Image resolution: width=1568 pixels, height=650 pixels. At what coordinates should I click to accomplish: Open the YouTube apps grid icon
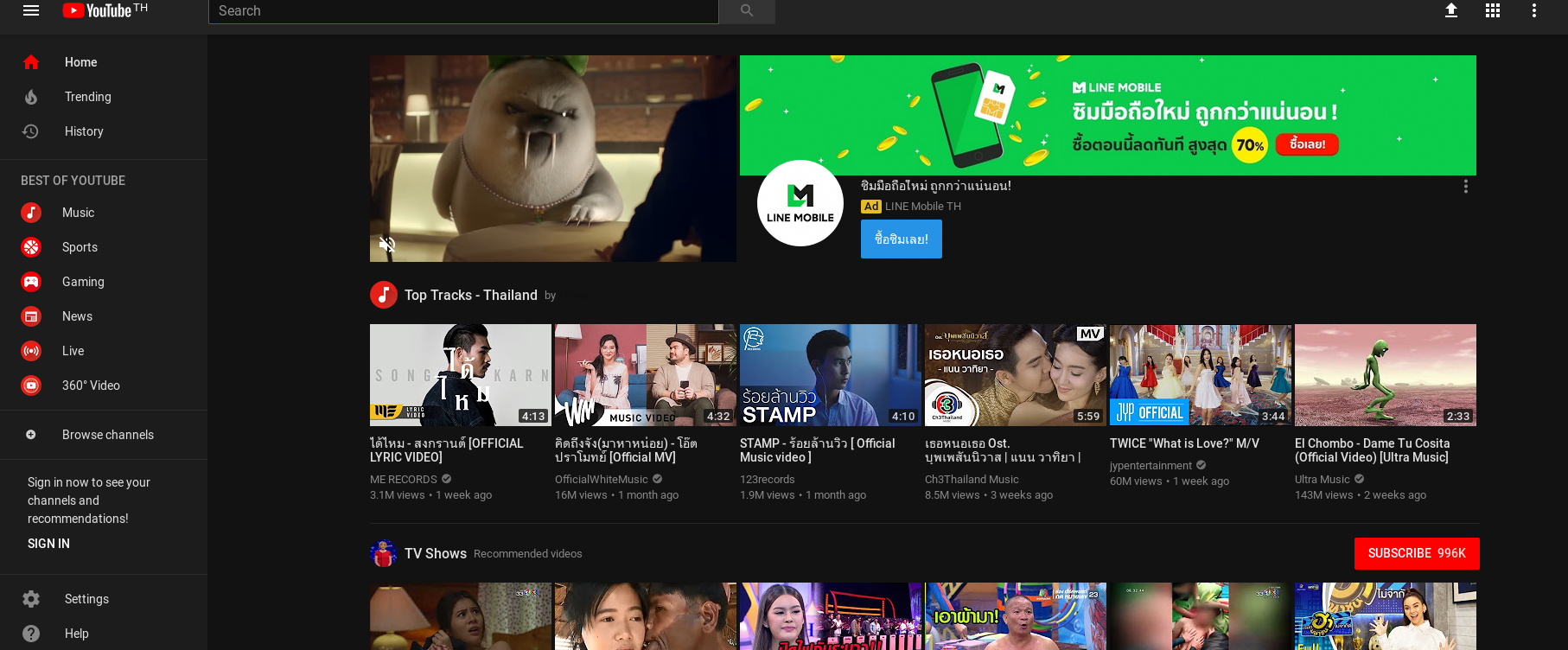(1493, 10)
